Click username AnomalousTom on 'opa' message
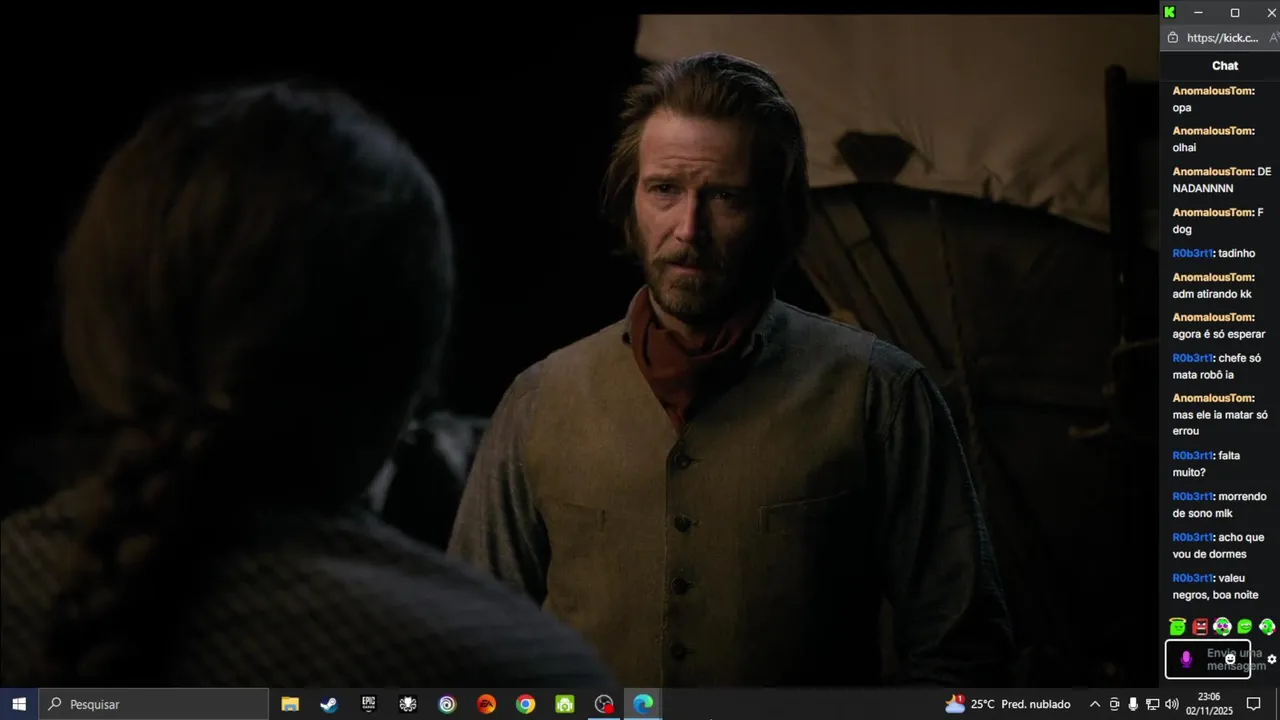 [x=1213, y=91]
